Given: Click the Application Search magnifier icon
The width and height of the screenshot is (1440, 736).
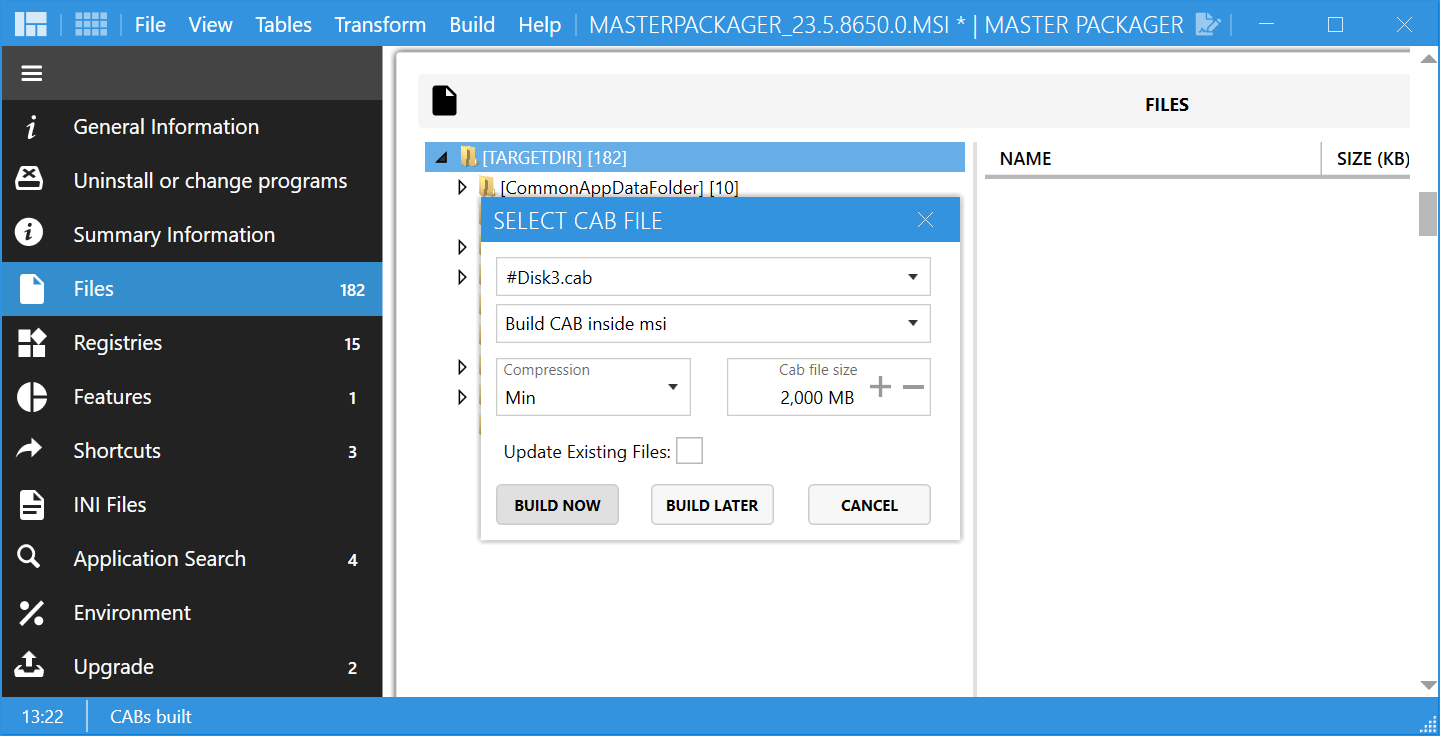Looking at the screenshot, I should click(x=30, y=558).
